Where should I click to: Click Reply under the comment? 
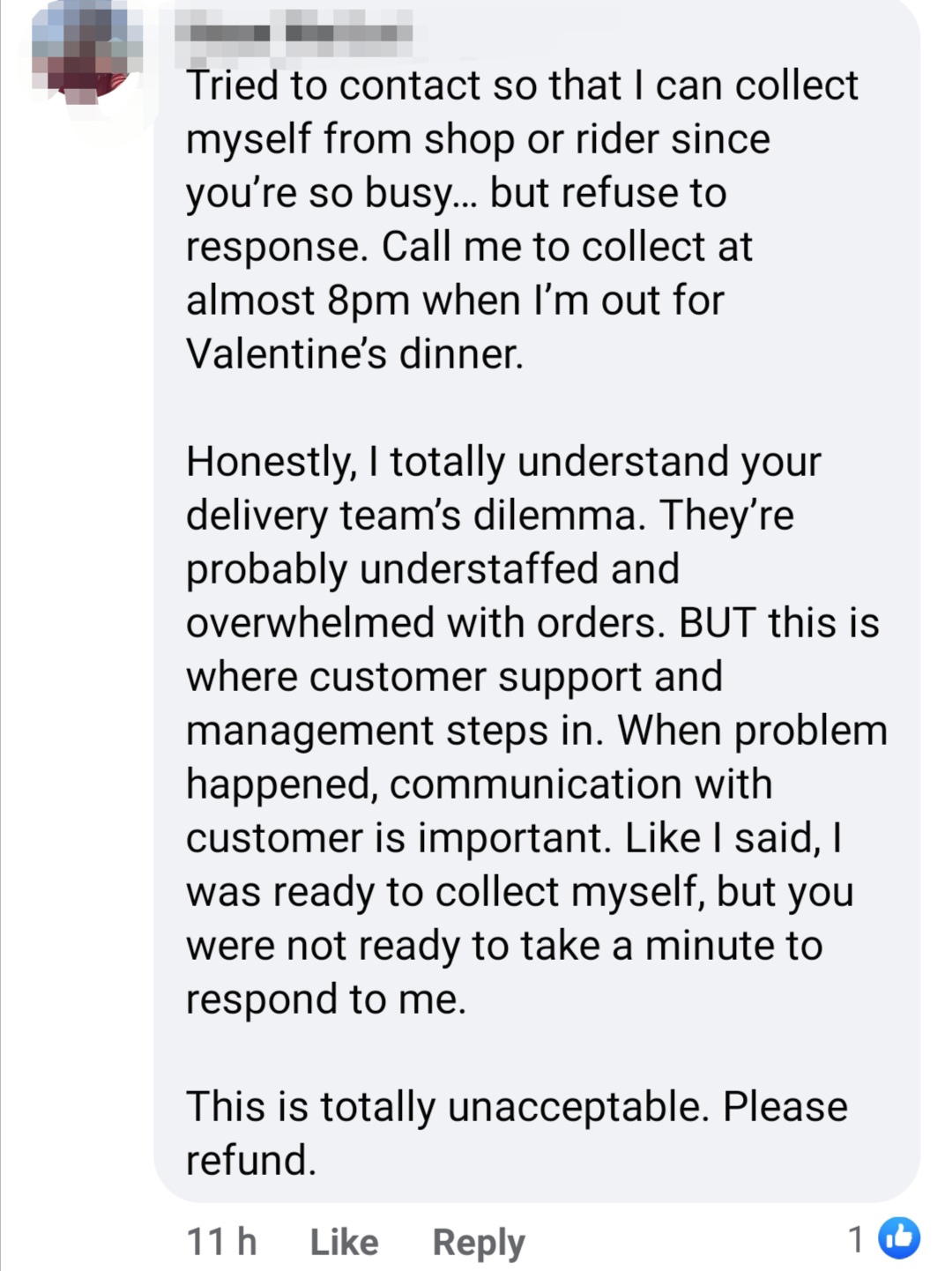click(478, 1243)
